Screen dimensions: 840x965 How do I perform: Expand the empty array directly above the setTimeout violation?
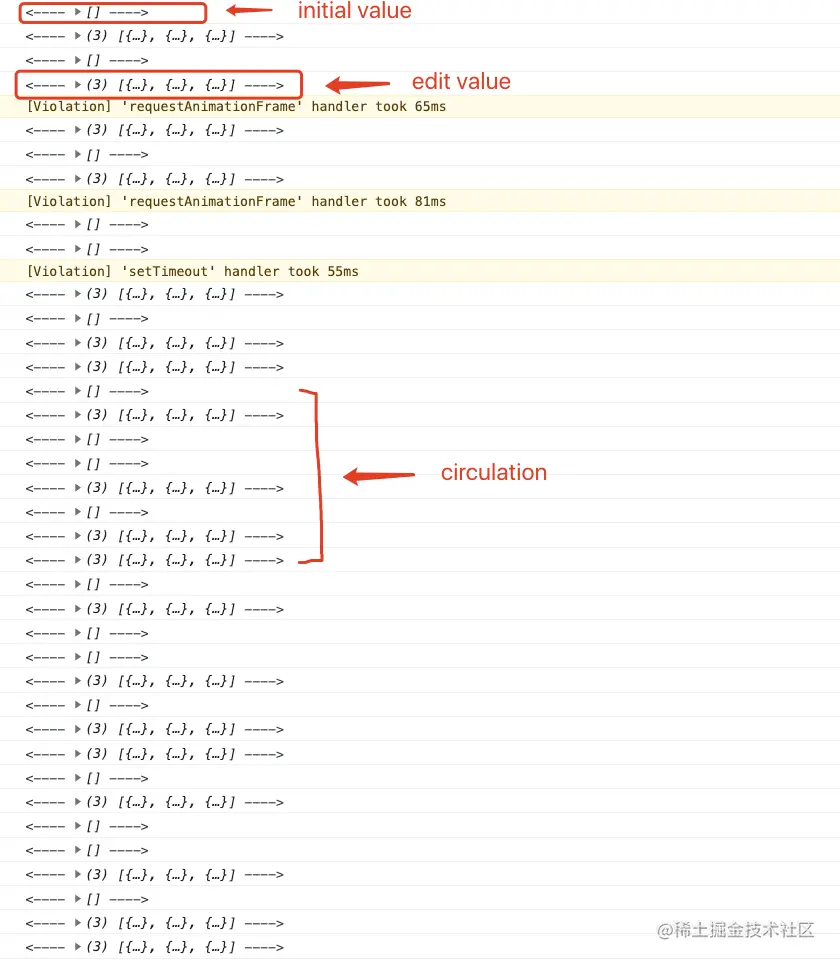point(78,249)
